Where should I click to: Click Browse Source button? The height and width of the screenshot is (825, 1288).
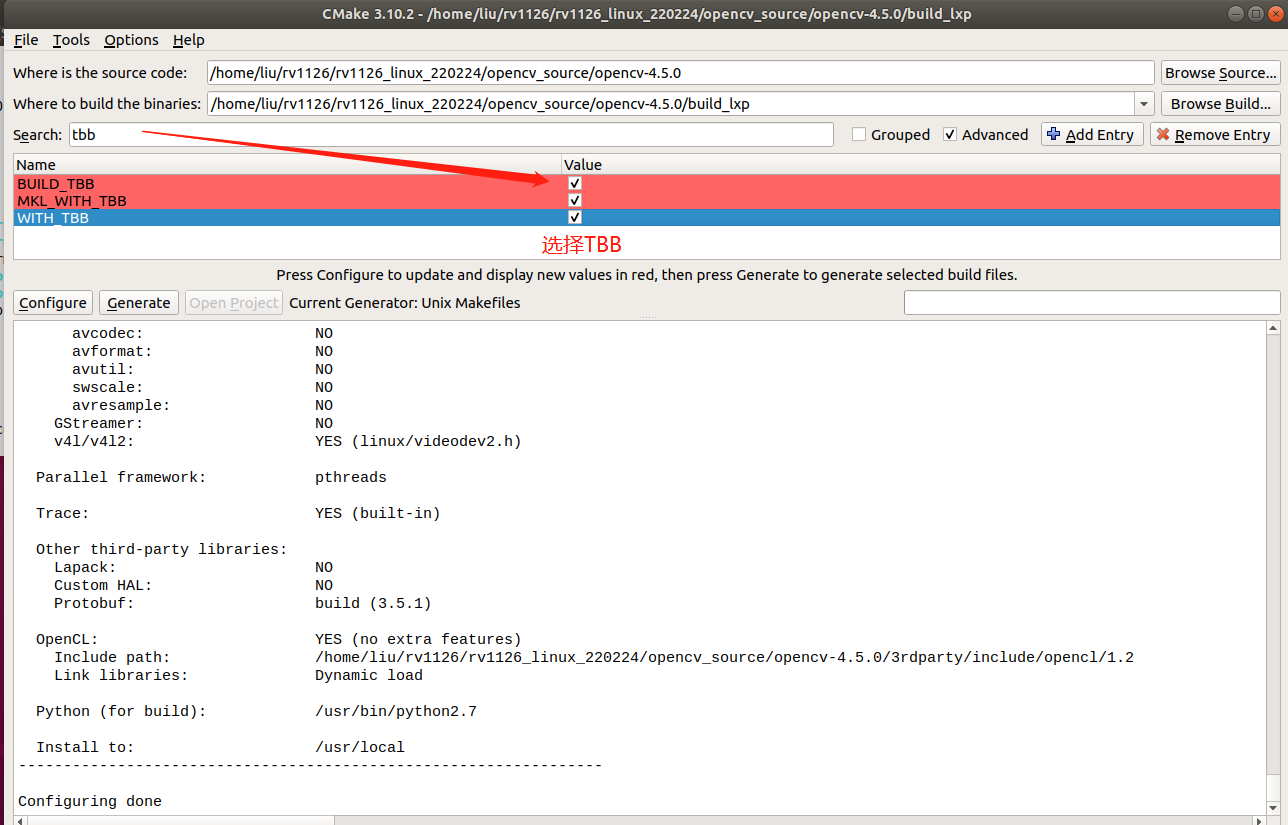coord(1220,72)
